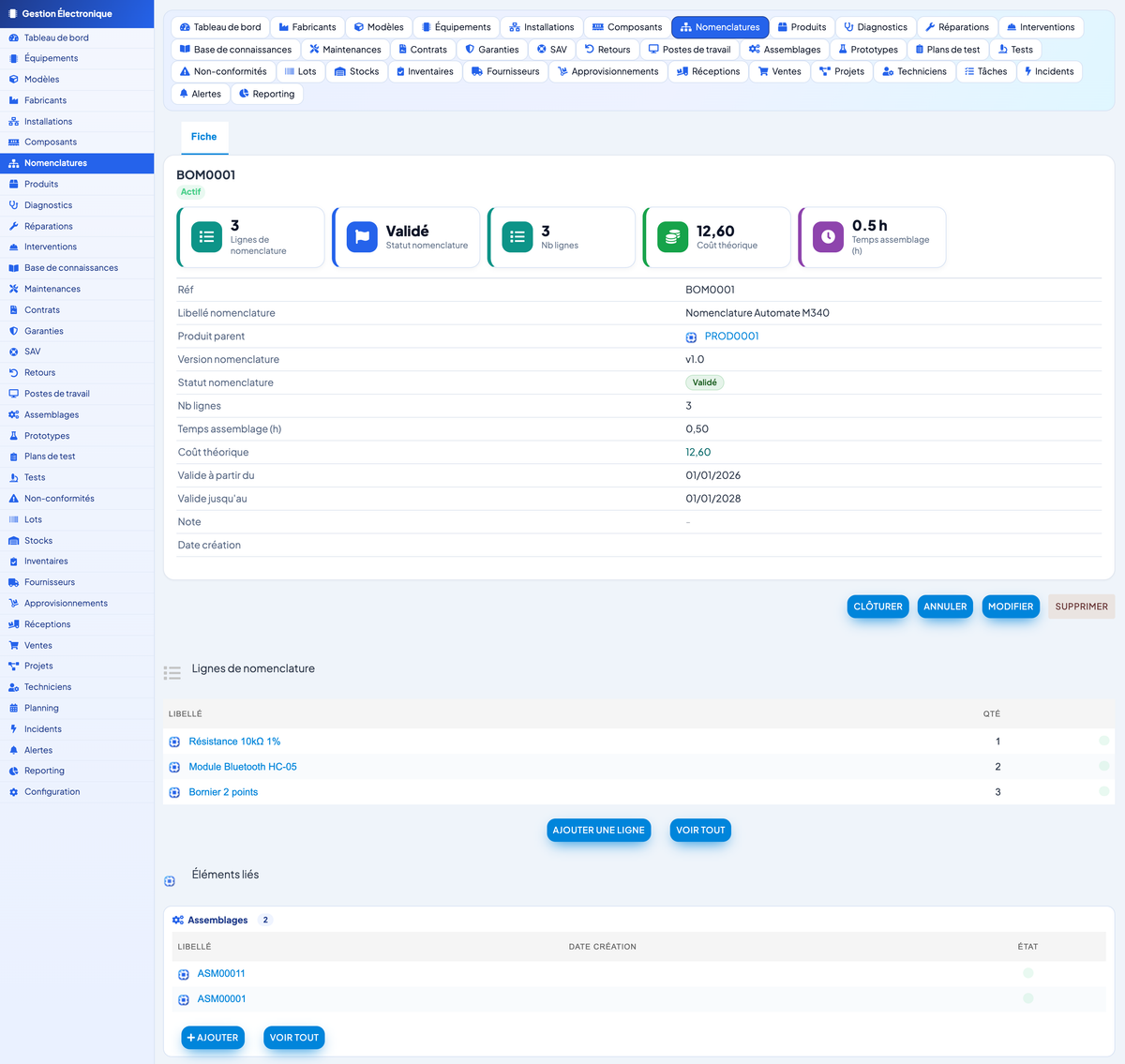Click the Stocks warehouse icon in the sidebar
This screenshot has width=1125, height=1064.
click(x=13, y=541)
